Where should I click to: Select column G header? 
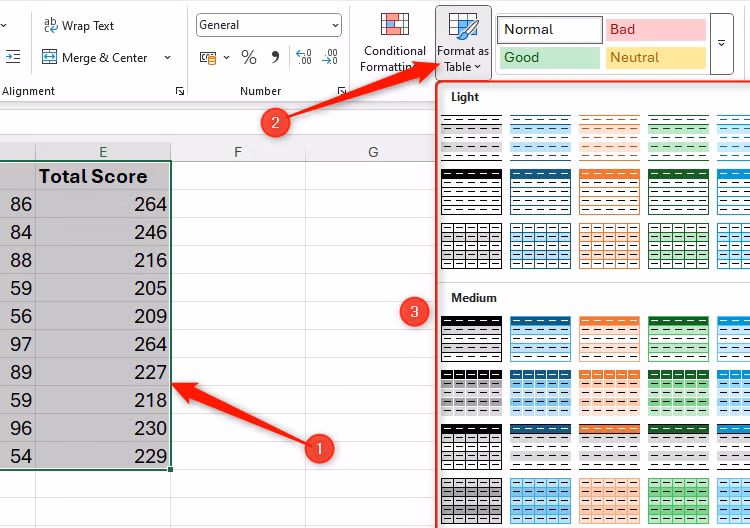[373, 152]
